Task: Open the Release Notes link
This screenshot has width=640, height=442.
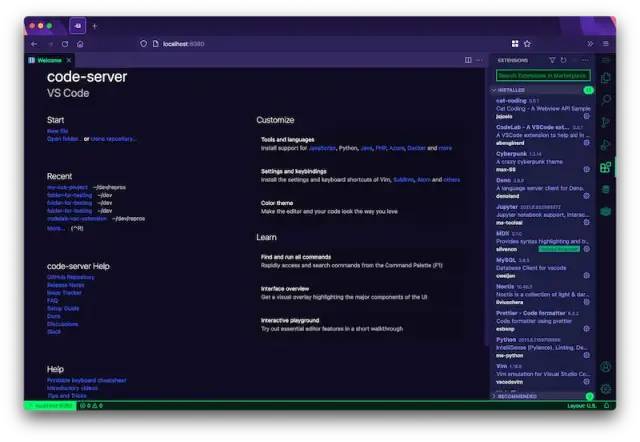Action: (66, 285)
